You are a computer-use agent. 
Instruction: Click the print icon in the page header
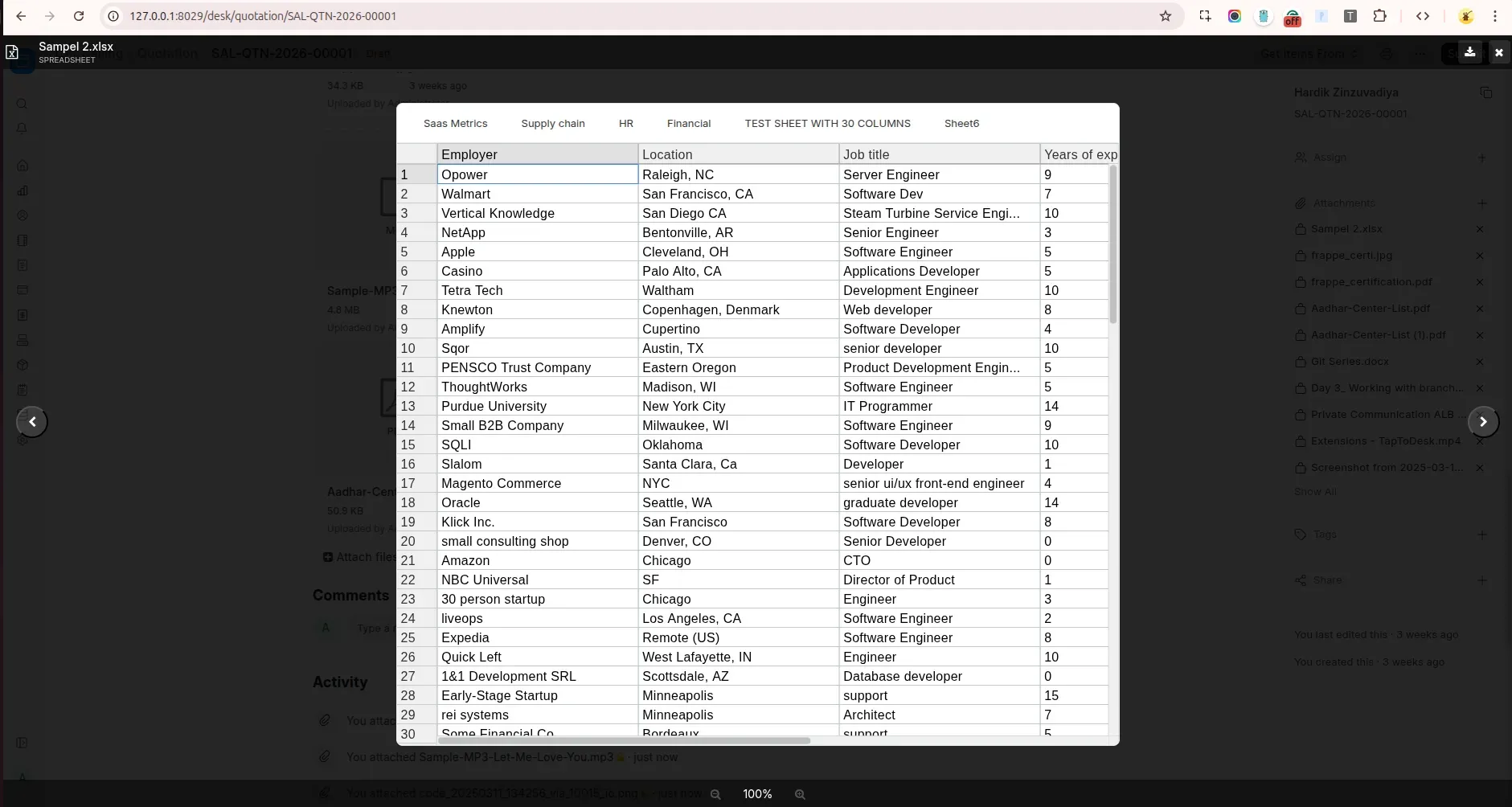(x=1387, y=54)
